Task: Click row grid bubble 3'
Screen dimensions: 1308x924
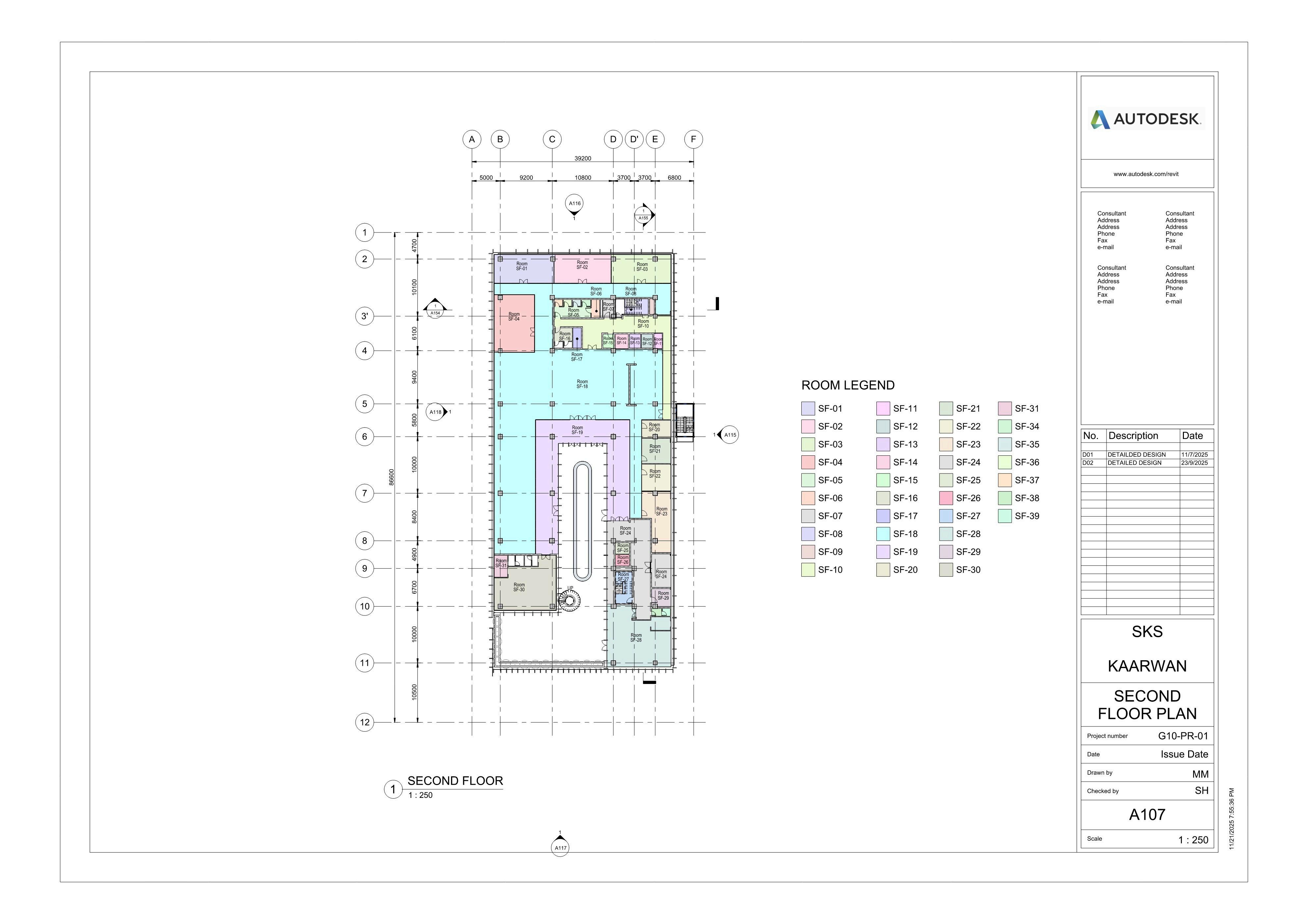Action: [364, 316]
